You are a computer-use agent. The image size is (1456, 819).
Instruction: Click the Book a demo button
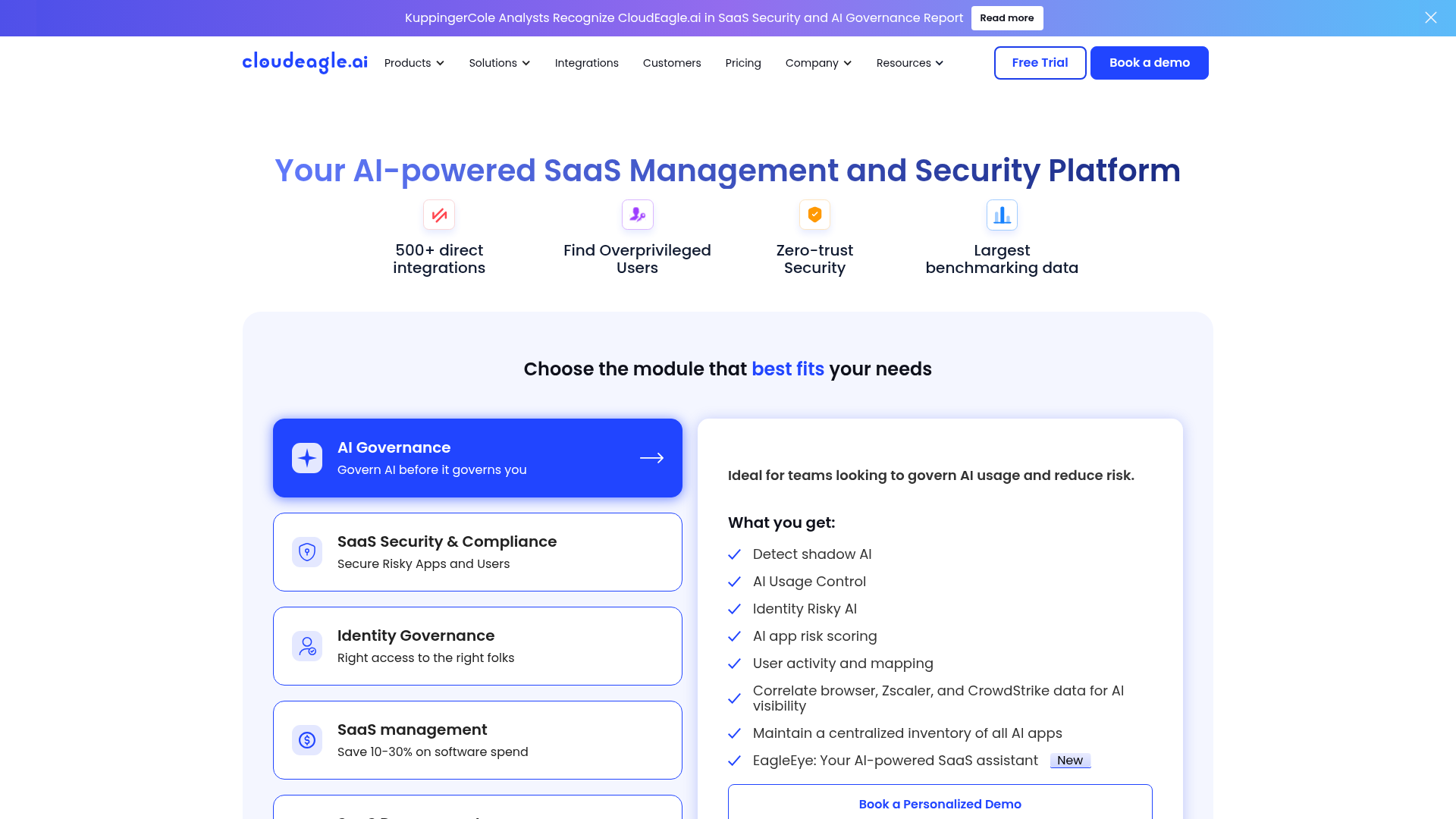click(x=1149, y=63)
